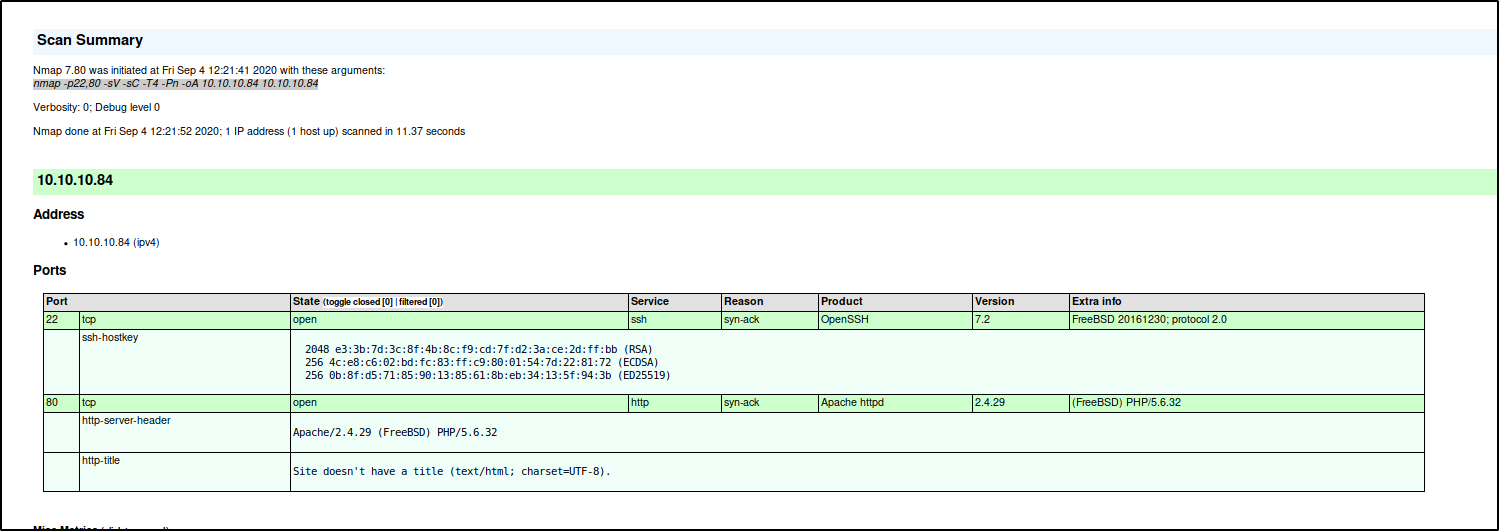Click the 256-bit ED25519 host key line
Image resolution: width=1499 pixels, height=531 pixels.
[x=487, y=375]
